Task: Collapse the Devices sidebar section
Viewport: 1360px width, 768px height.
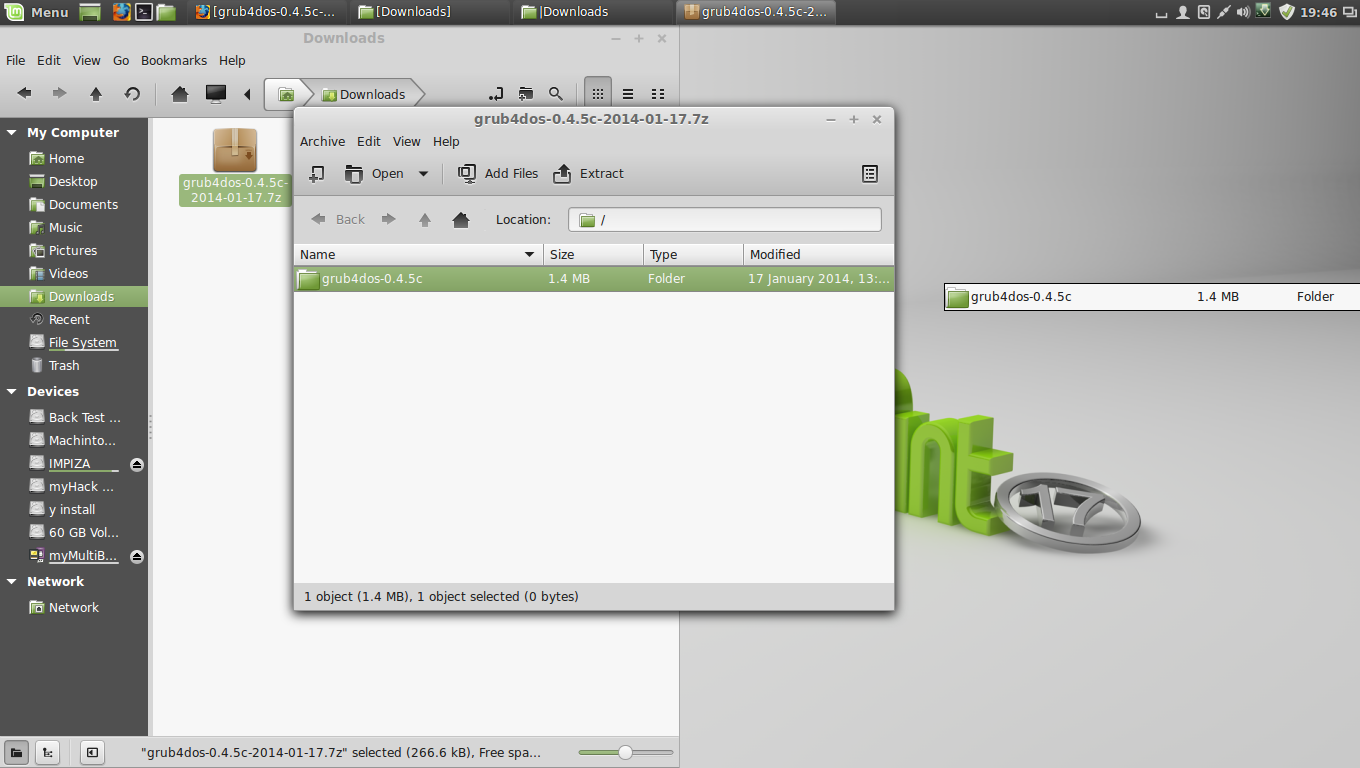Action: [12, 391]
